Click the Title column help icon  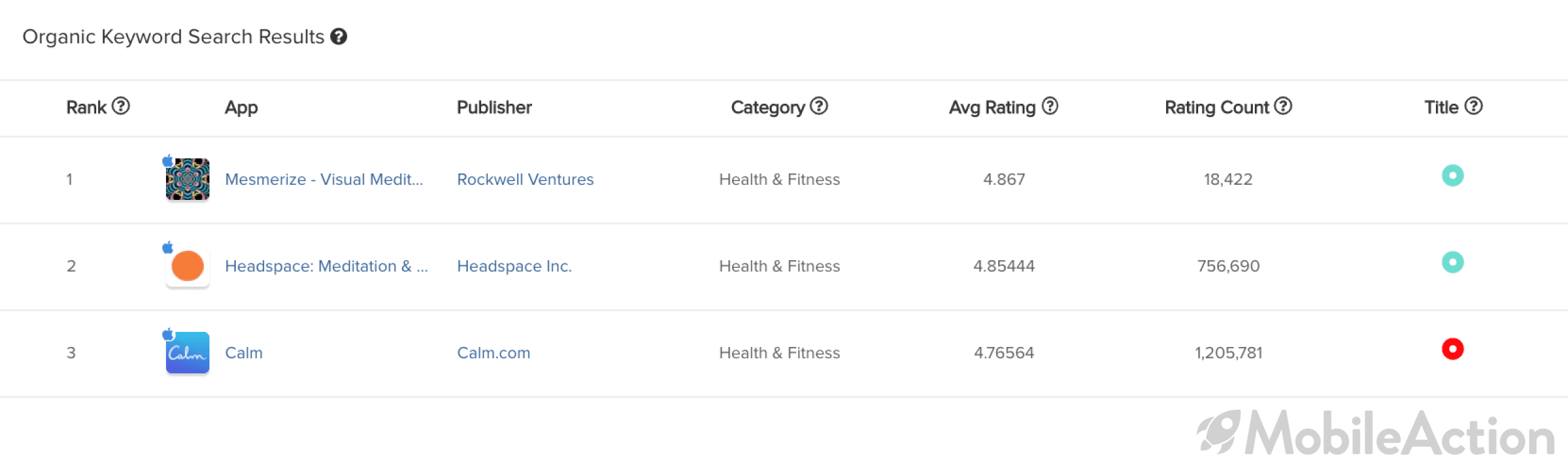pyautogui.click(x=1473, y=106)
